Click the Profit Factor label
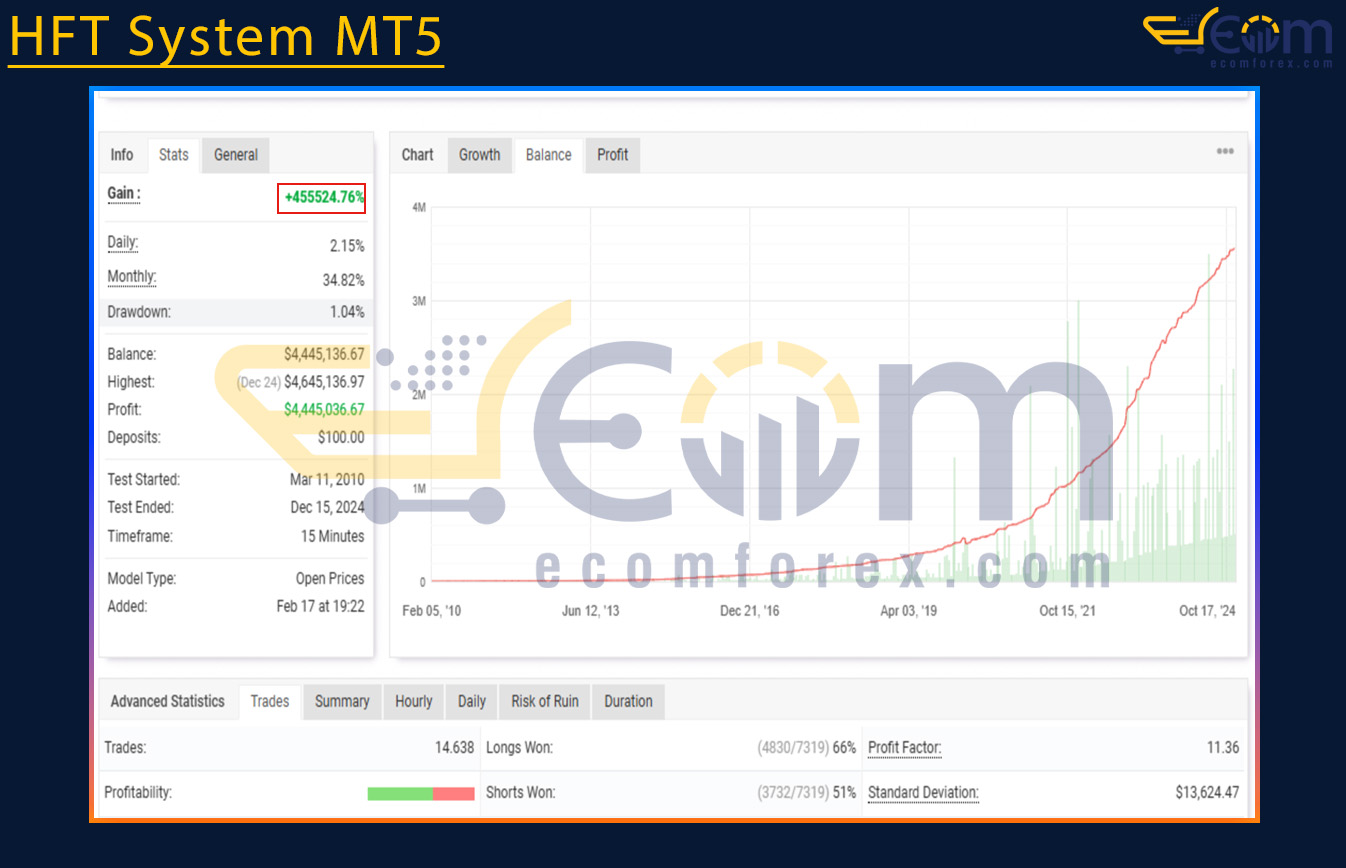Viewport: 1346px width, 868px height. coord(905,748)
